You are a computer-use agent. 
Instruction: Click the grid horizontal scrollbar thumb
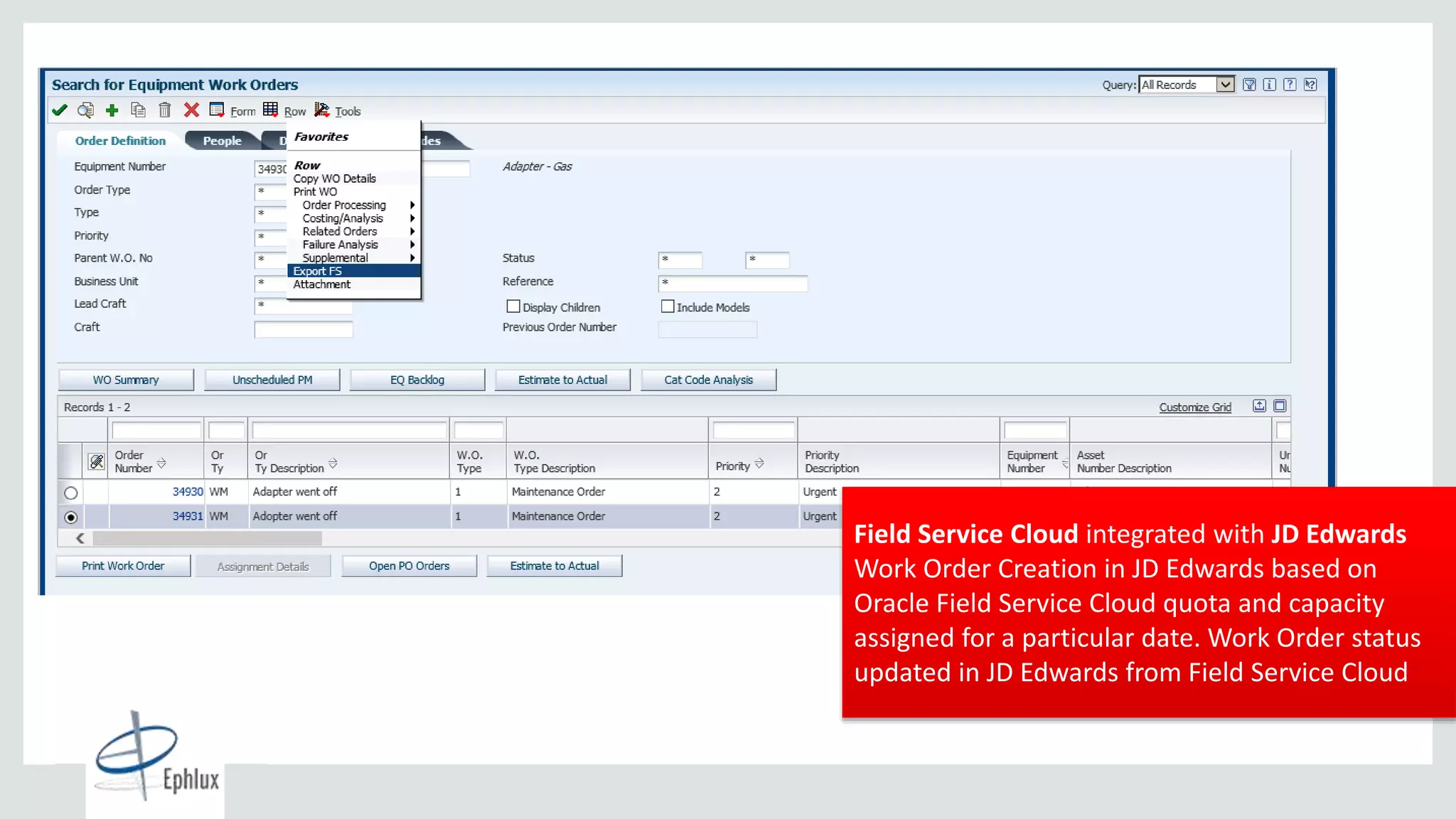[x=207, y=539]
